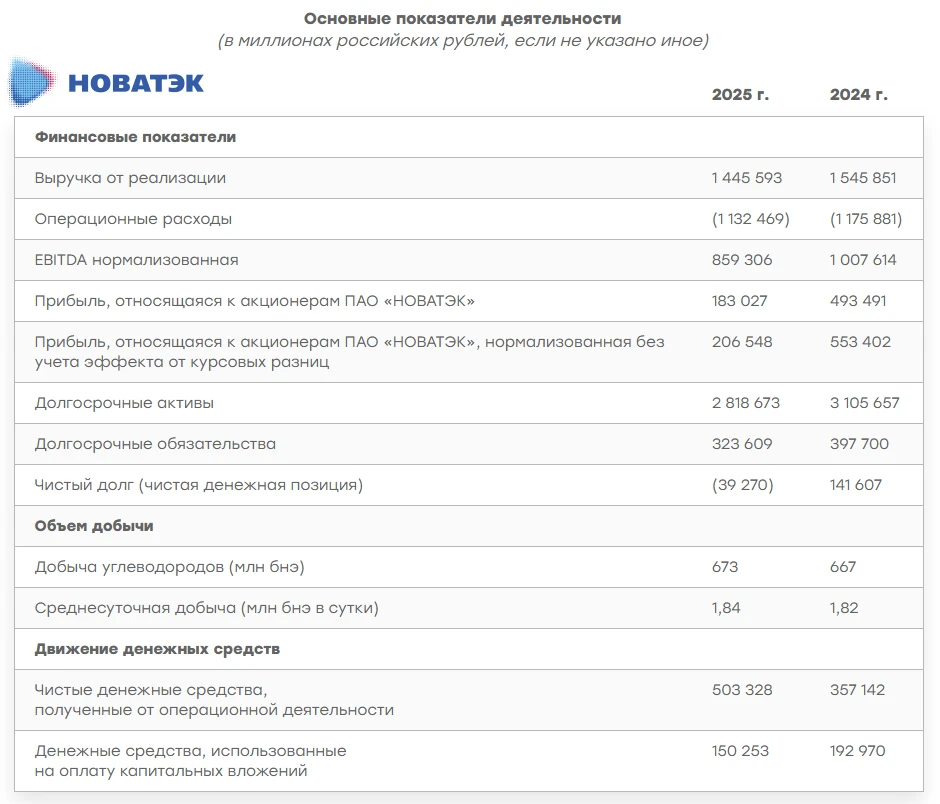
Task: Select profit value 183 027
Action: click(740, 301)
